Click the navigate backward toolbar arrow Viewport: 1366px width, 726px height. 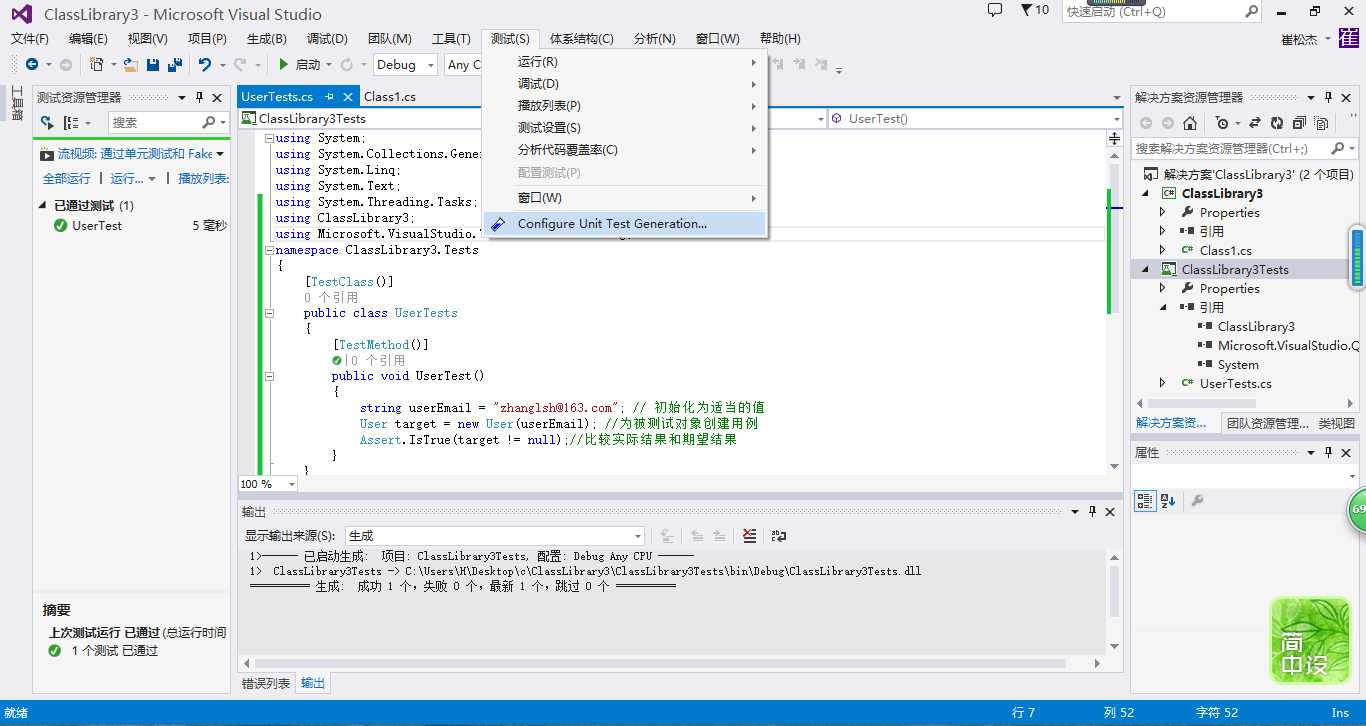pyautogui.click(x=32, y=64)
